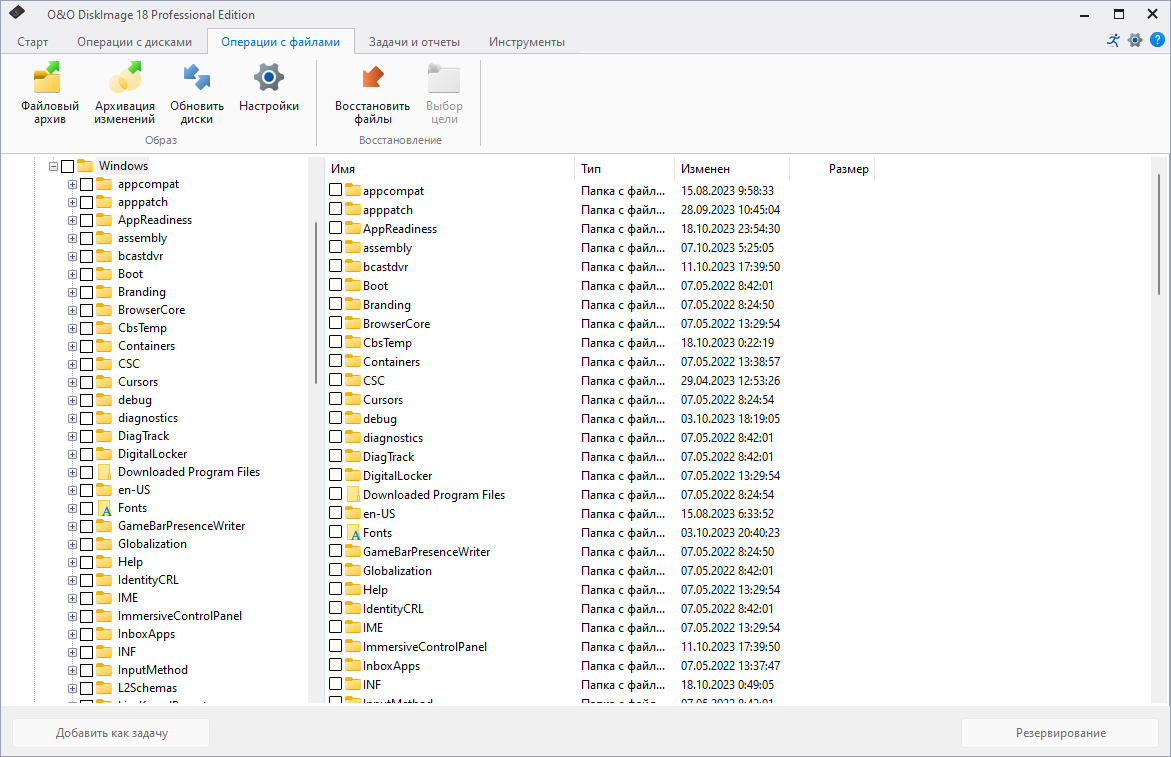The height and width of the screenshot is (757, 1171).
Task: Click Help folder icon in tree
Action: coord(105,561)
